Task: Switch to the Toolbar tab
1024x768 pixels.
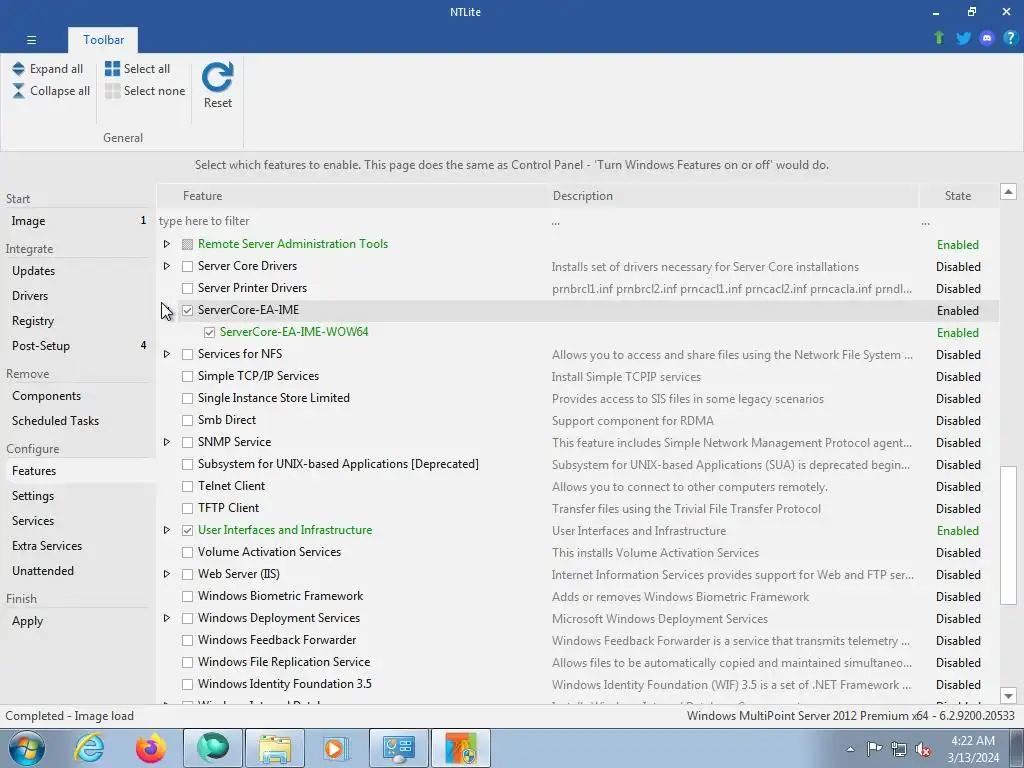Action: pos(103,40)
